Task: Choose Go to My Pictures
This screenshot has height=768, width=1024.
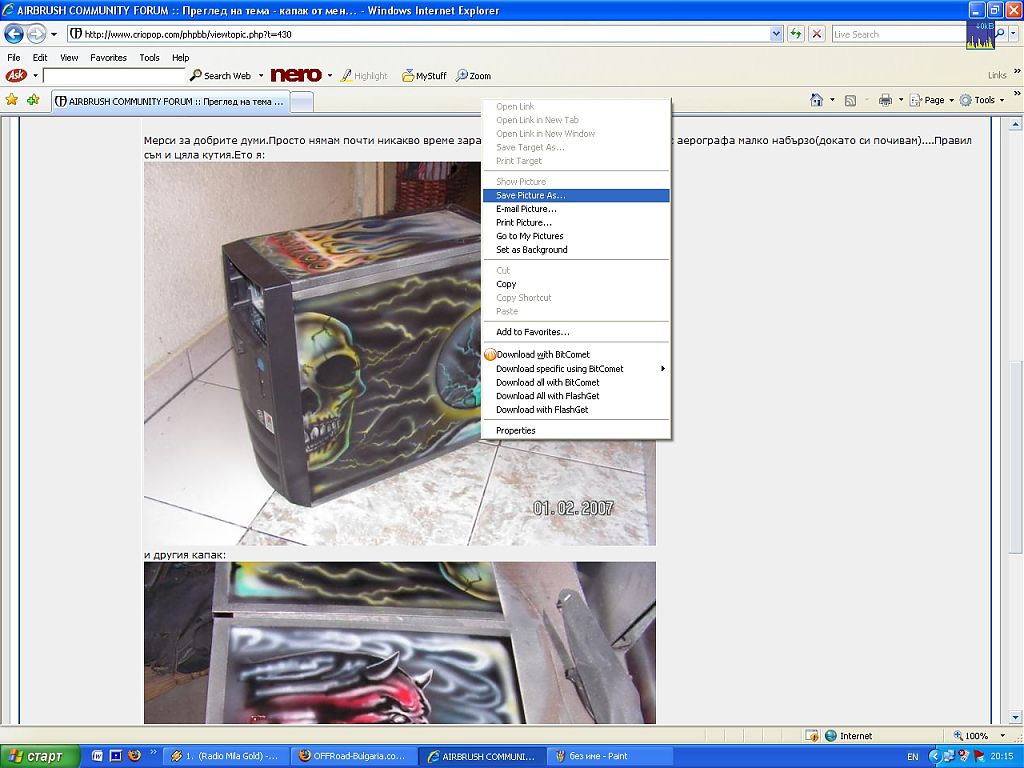Action: (576, 236)
